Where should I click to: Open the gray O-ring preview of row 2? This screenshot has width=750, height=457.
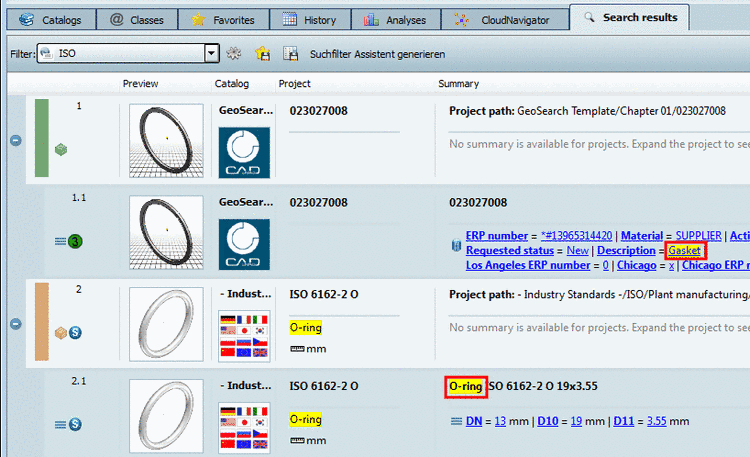pyautogui.click(x=166, y=324)
